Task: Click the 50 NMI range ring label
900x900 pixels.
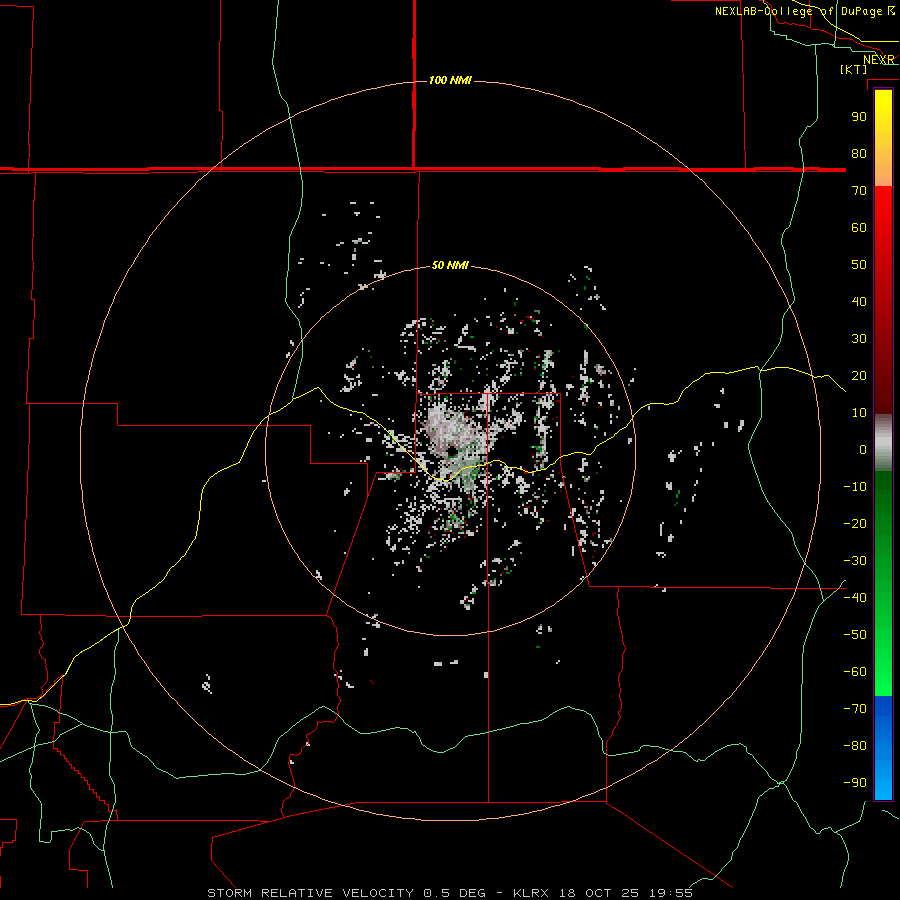Action: pos(450,265)
